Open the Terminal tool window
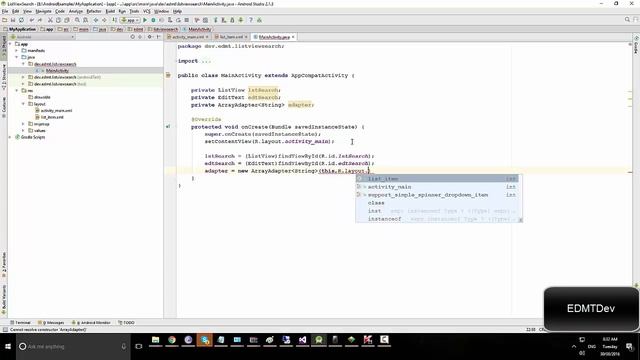This screenshot has width=640, height=360. [20, 322]
